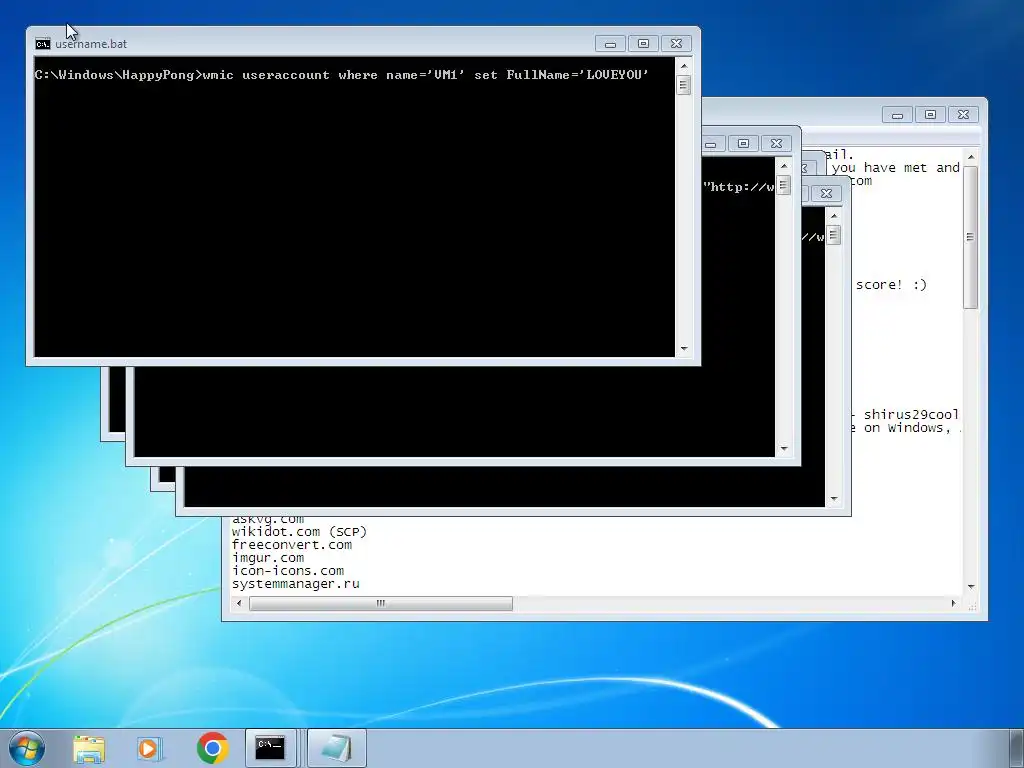This screenshot has width=1024, height=768.
Task: Click the wmic command line in username.bat
Action: (342, 75)
